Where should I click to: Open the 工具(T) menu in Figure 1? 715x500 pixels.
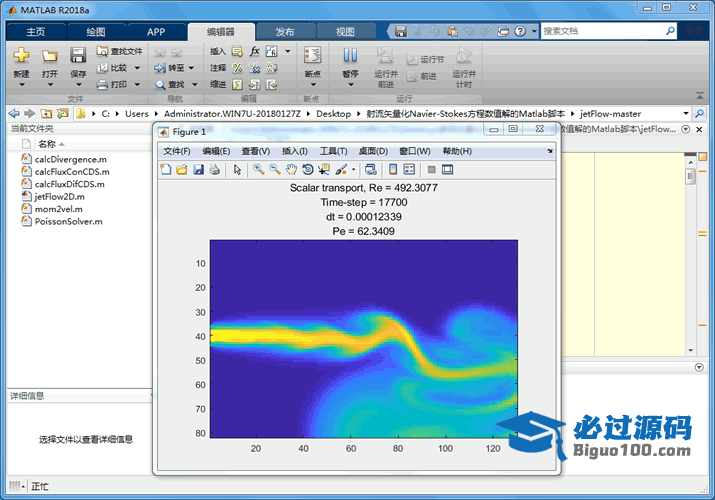[333, 151]
